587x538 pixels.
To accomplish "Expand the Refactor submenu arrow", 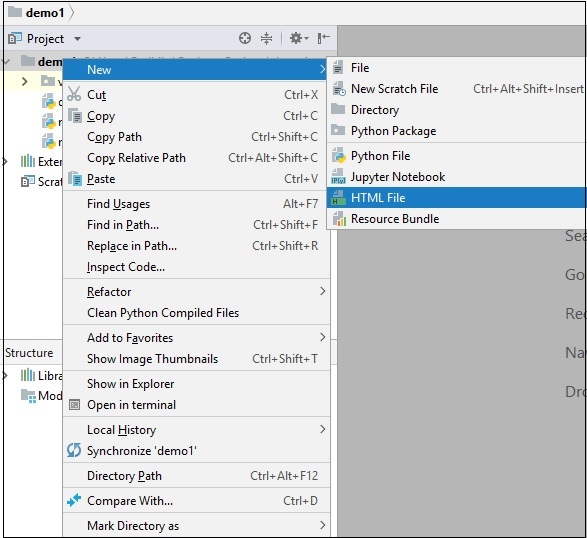I will click(323, 291).
